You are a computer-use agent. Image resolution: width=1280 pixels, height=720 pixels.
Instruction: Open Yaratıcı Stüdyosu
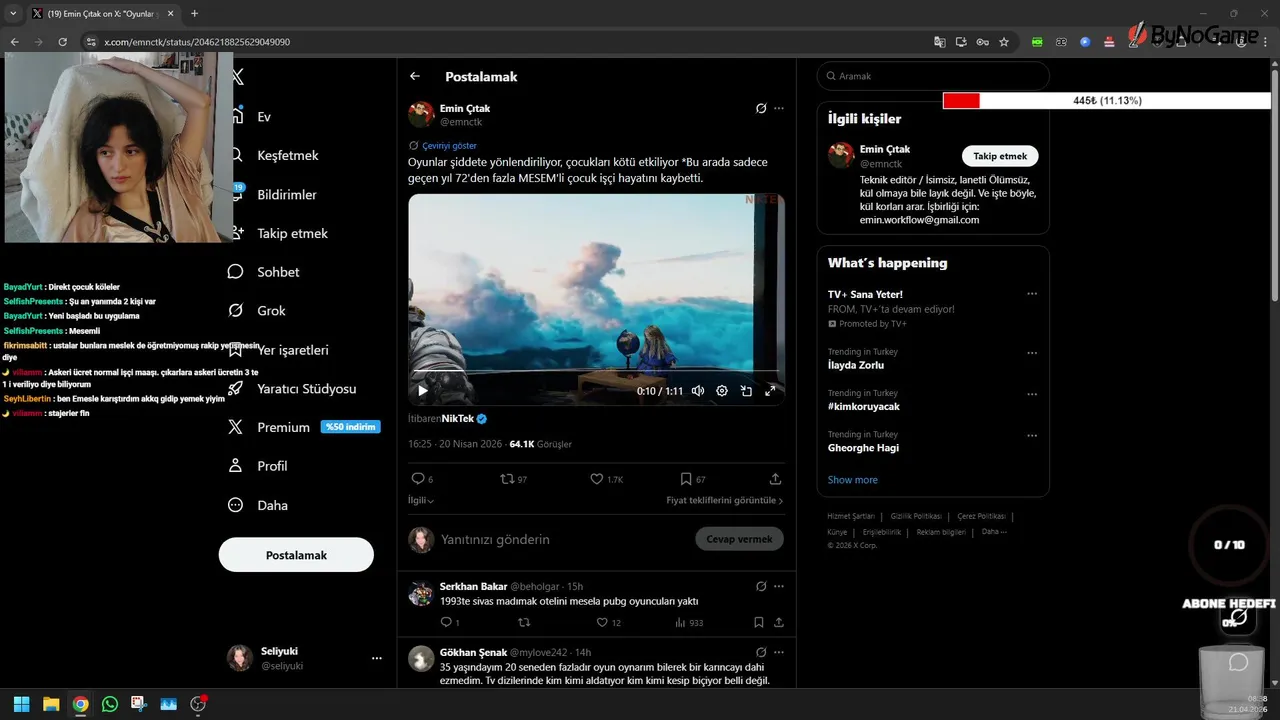click(292, 388)
